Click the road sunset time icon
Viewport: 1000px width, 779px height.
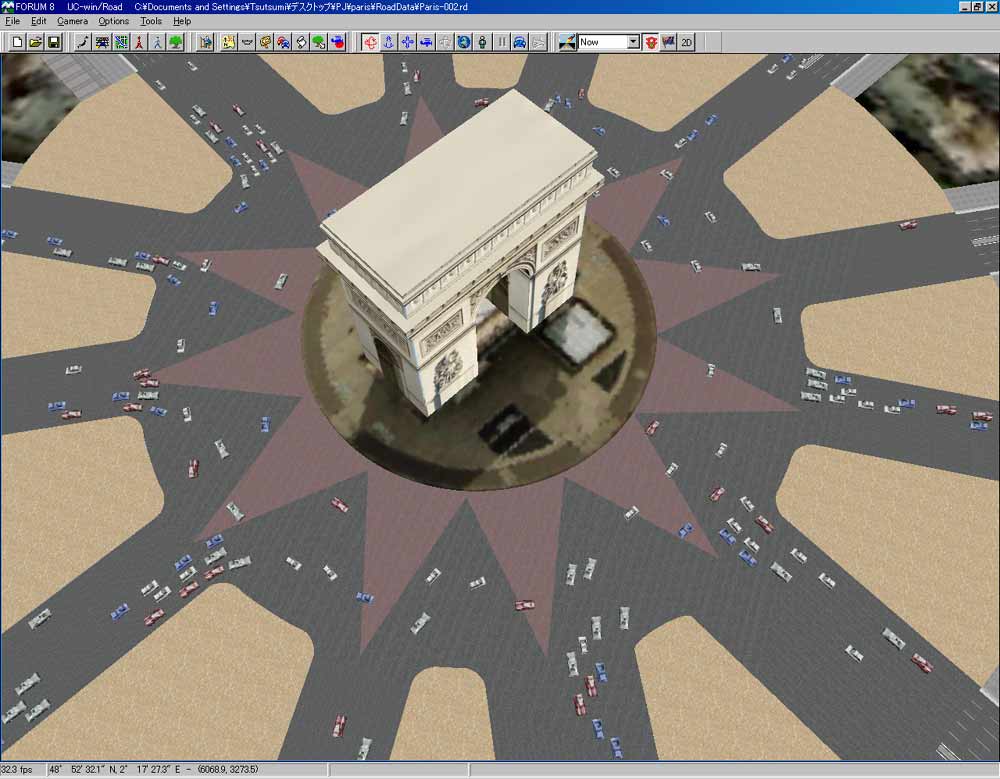click(x=567, y=42)
